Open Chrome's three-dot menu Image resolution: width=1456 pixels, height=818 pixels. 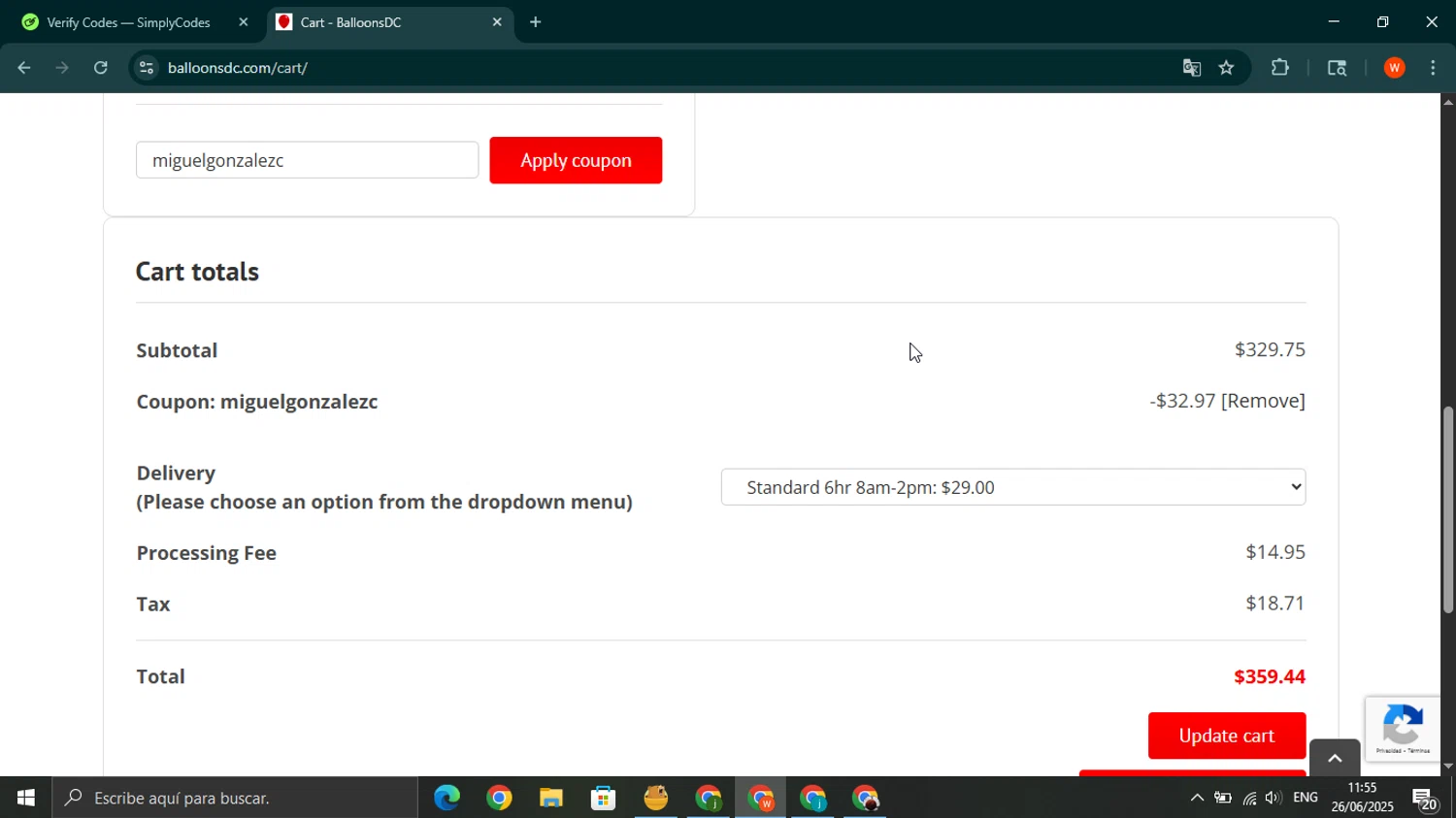(1434, 68)
